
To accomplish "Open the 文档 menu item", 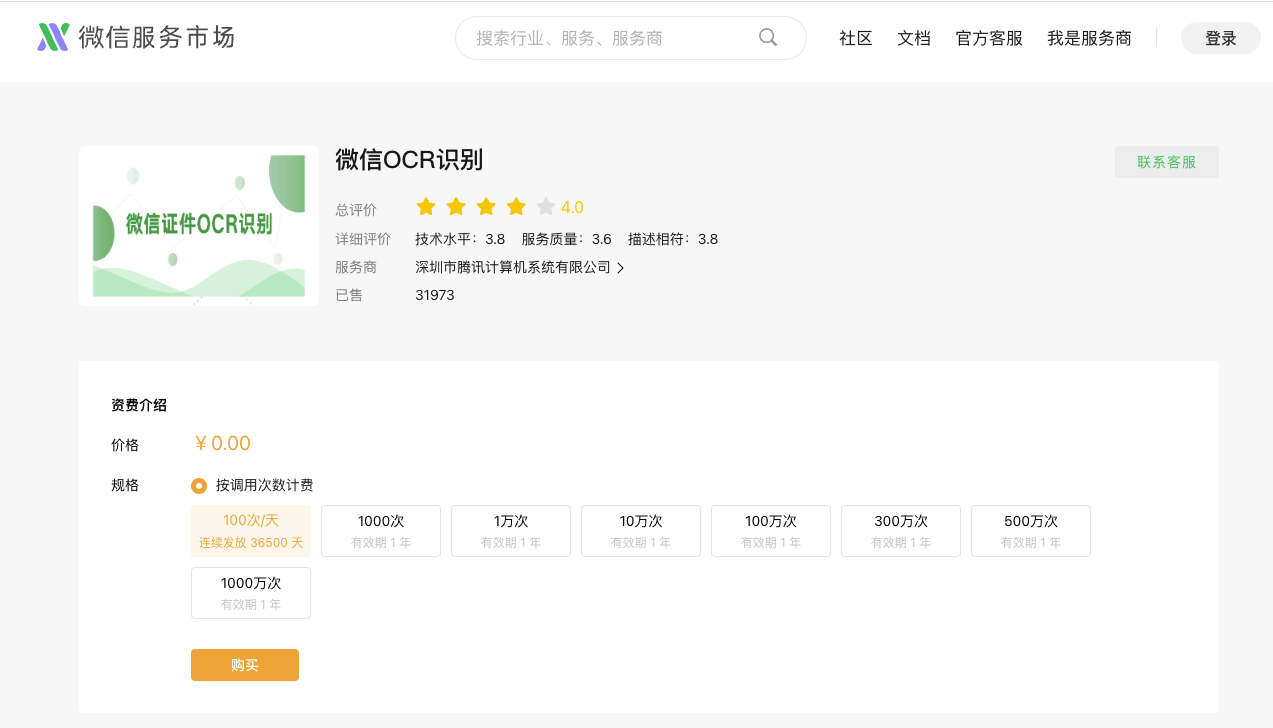I will coord(914,38).
